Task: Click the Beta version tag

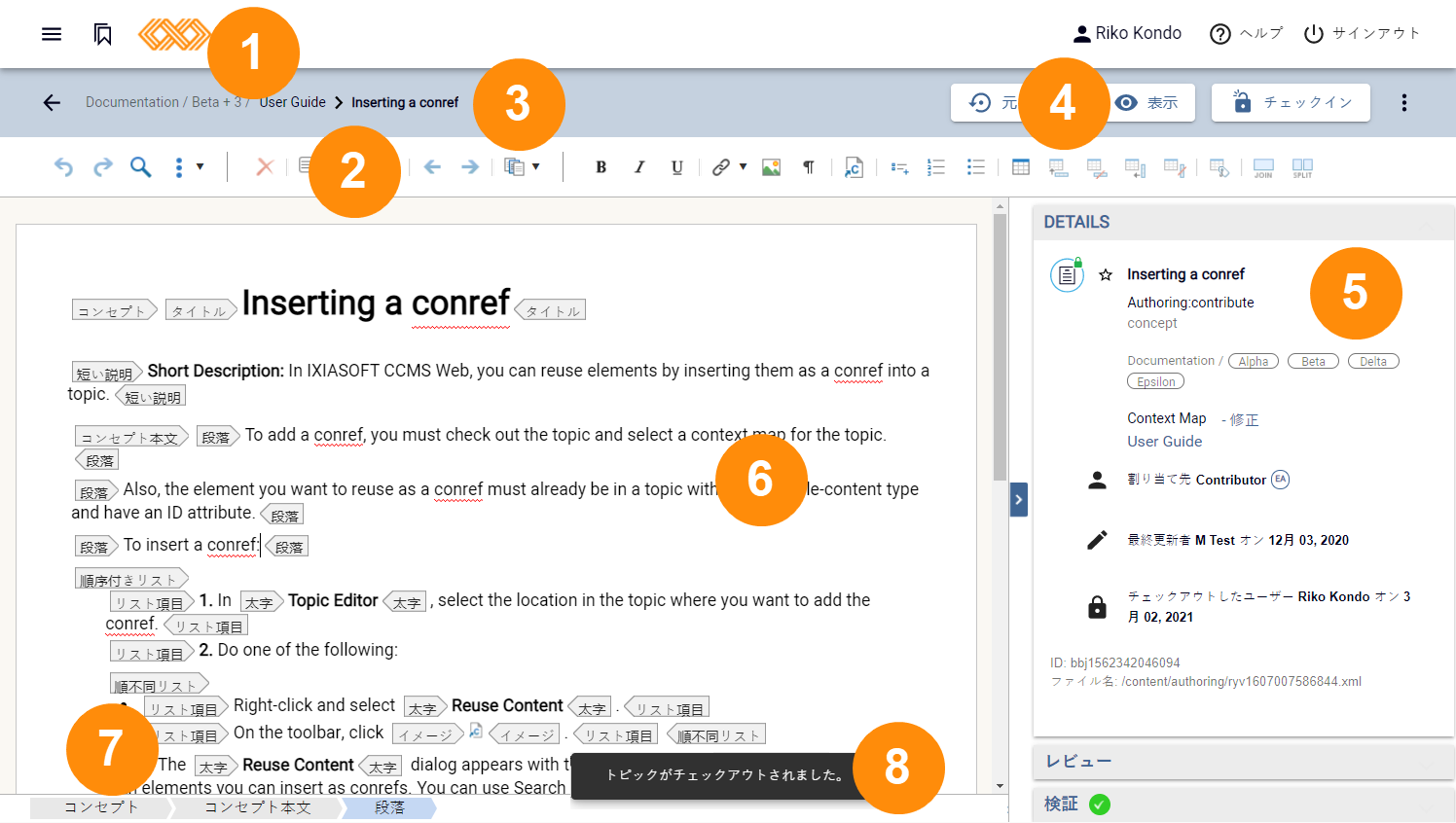Action: coord(1313,362)
